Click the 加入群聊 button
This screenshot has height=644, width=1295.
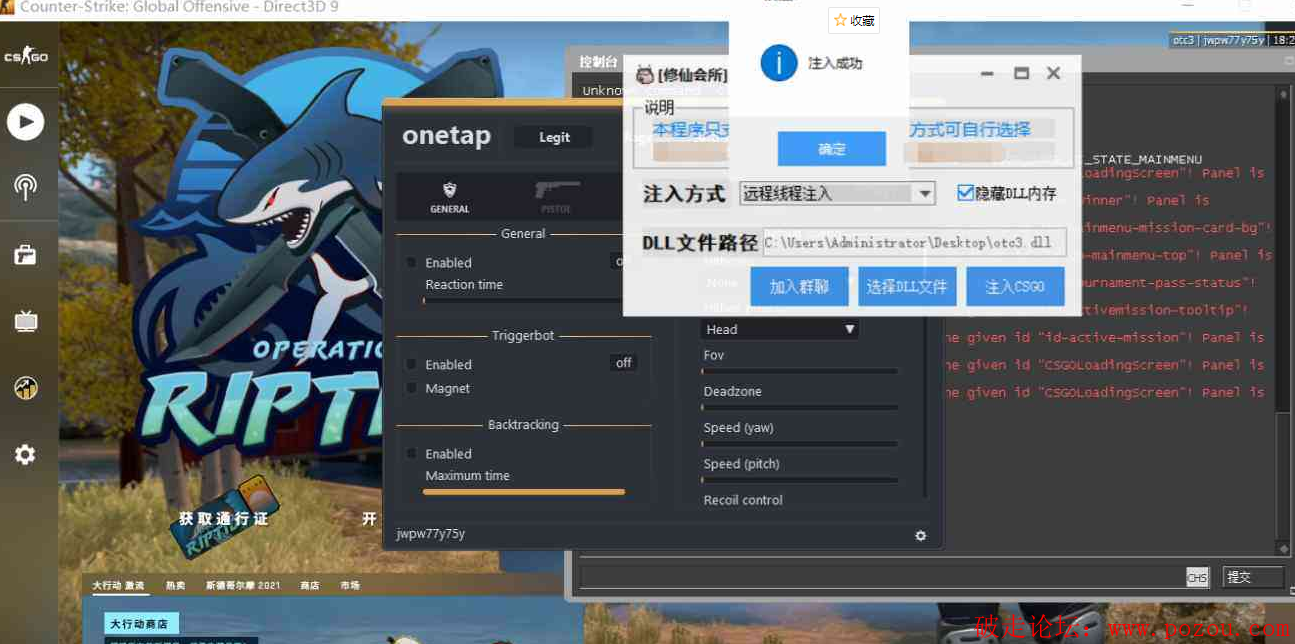[x=799, y=287]
